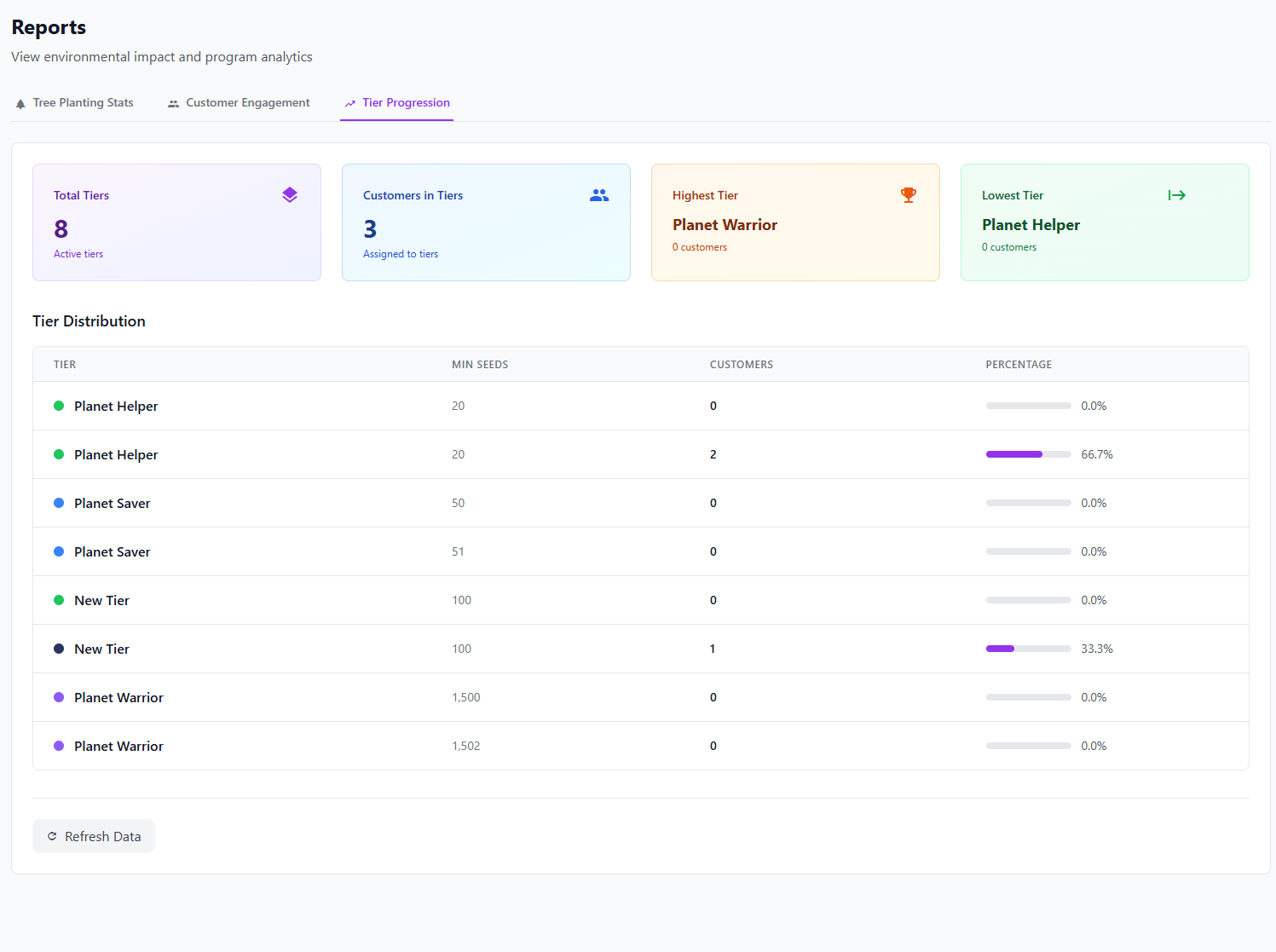
Task: Click the tree icon beside Tree Planting Stats
Action: [20, 104]
